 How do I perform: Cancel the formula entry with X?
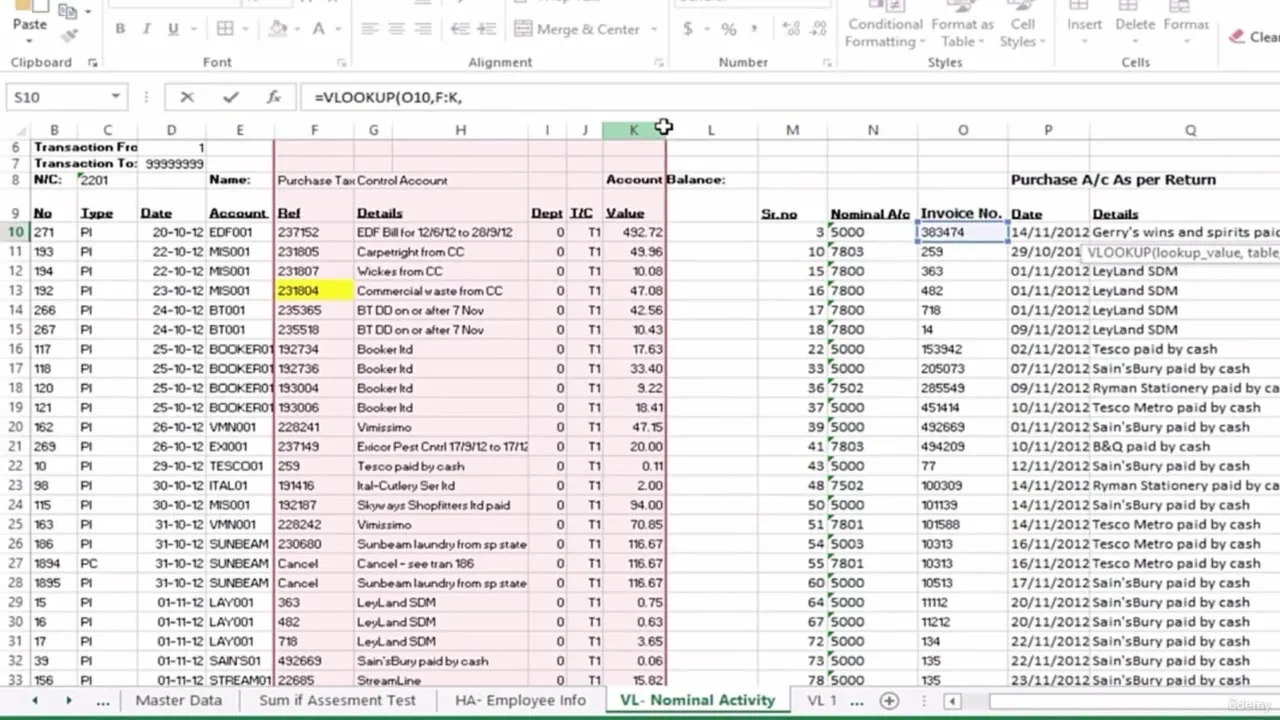187,97
